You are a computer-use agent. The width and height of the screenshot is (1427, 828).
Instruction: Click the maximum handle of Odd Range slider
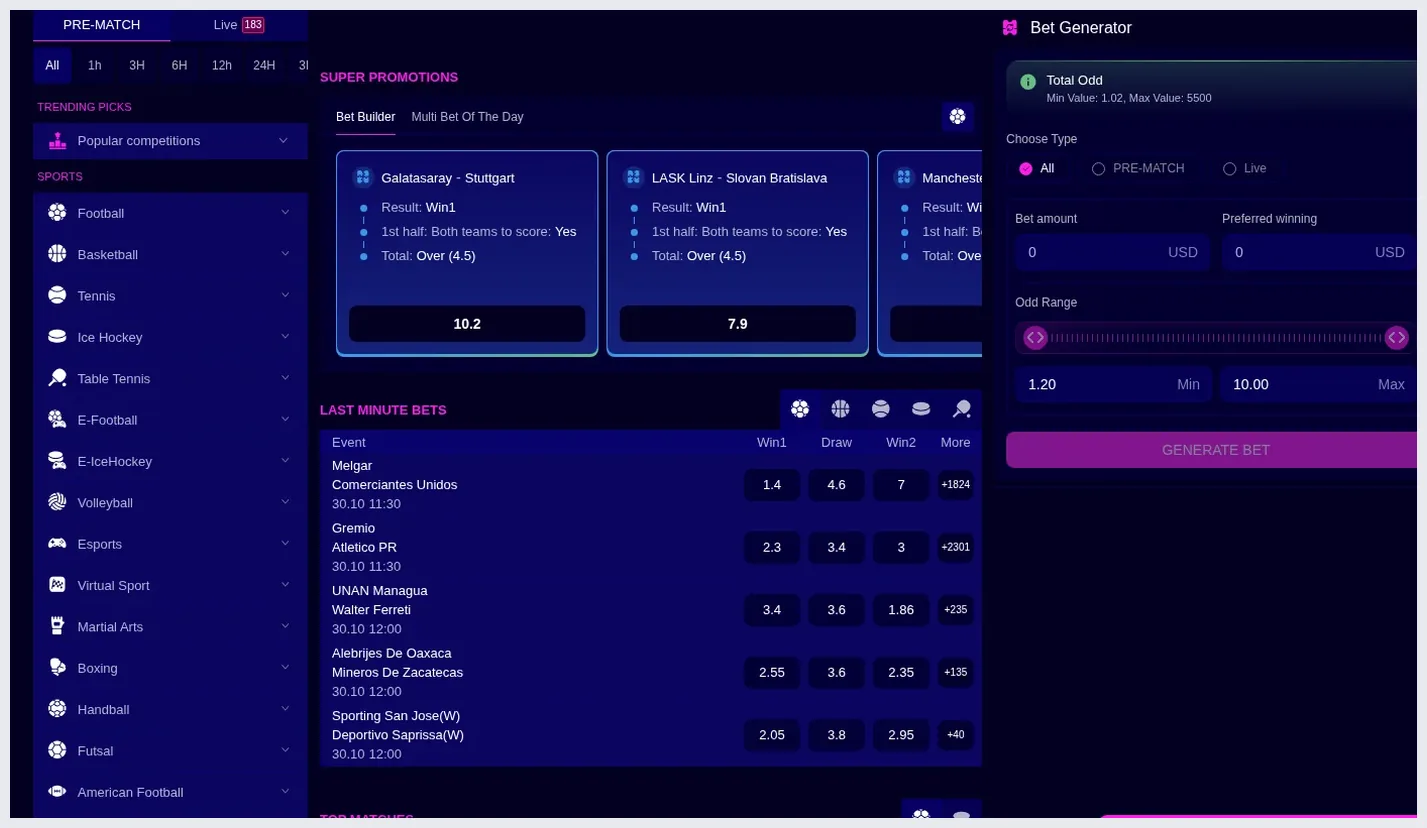tap(1397, 338)
